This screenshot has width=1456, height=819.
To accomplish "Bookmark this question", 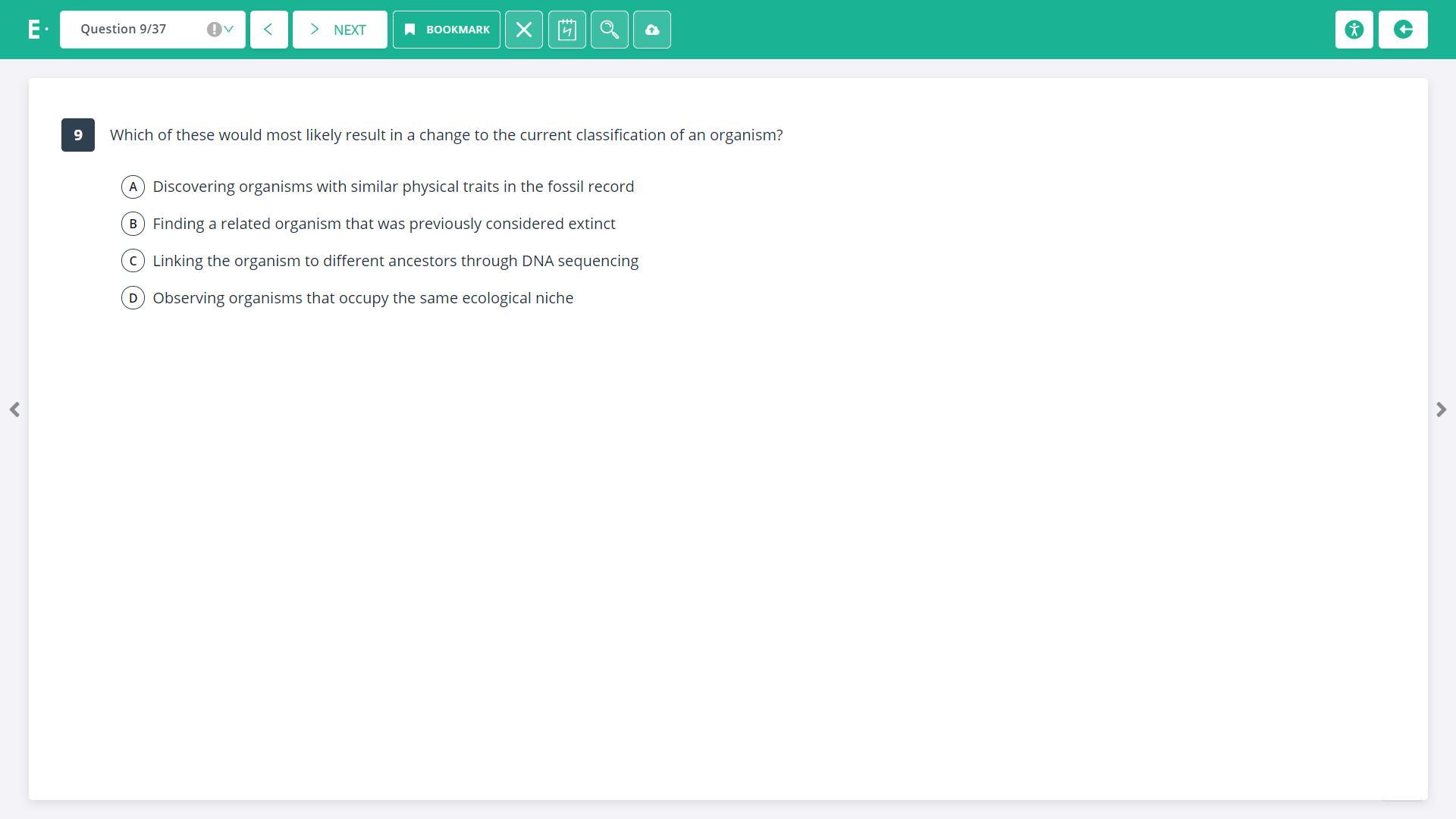I will (x=446, y=30).
